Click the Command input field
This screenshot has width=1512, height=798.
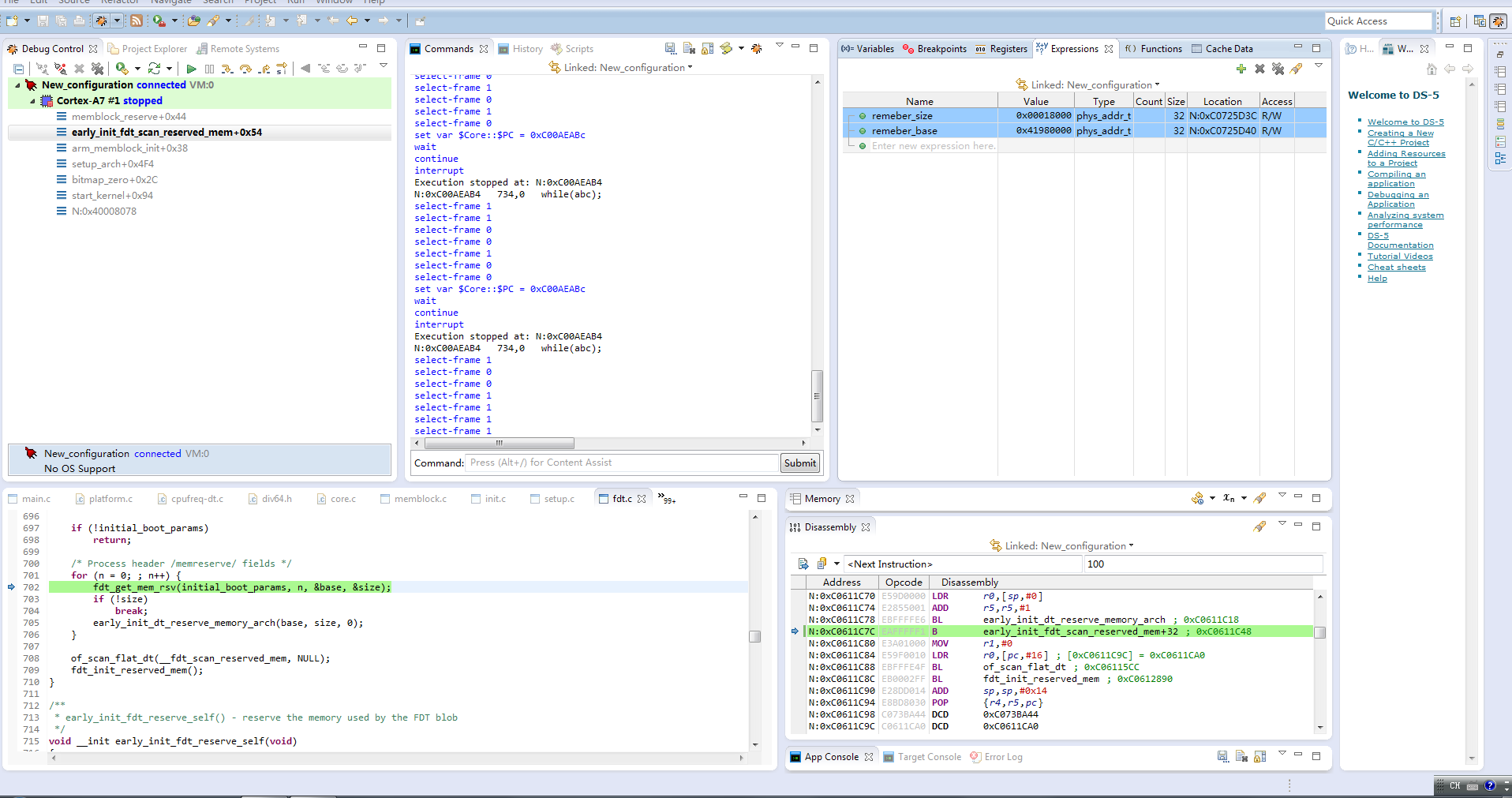click(x=621, y=463)
